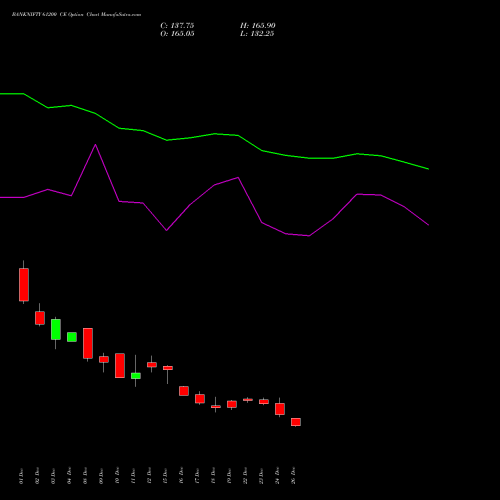This screenshot has height=500, width=500.
Task: Click the 24 Dec date axis label
Action: (277, 476)
